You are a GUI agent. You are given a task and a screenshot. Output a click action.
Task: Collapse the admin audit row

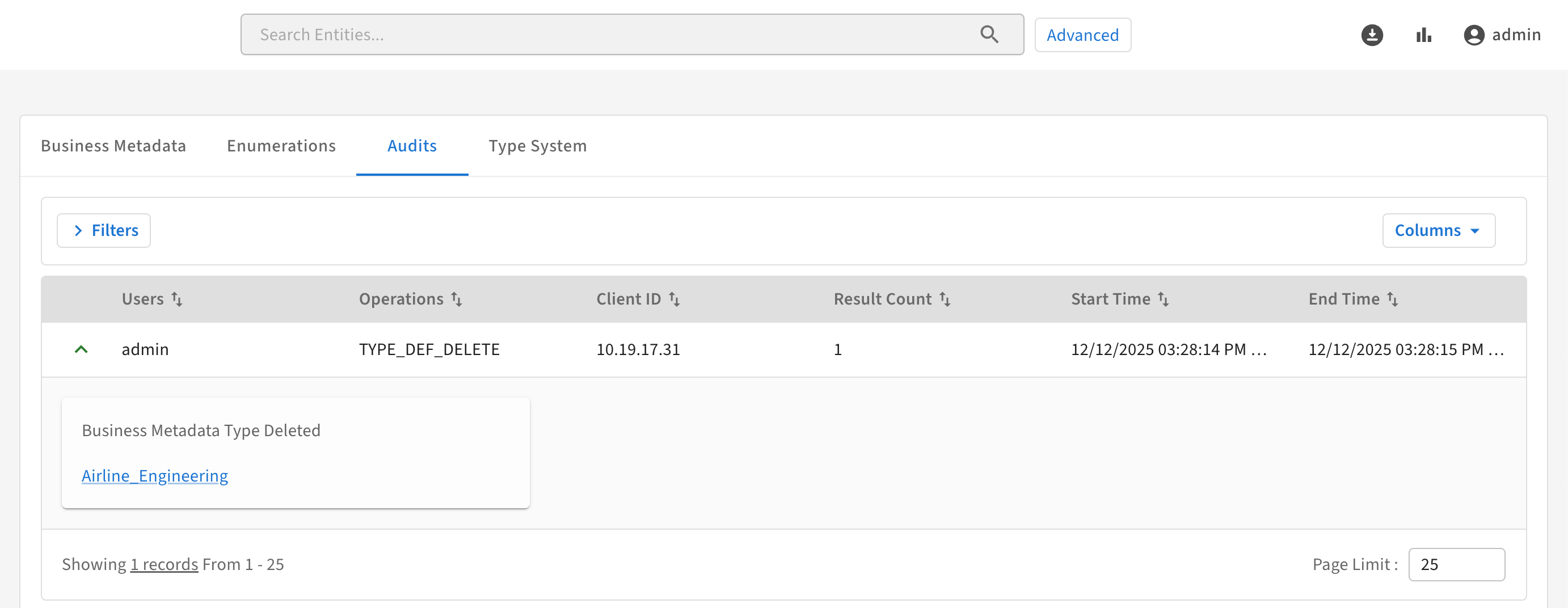pos(81,349)
